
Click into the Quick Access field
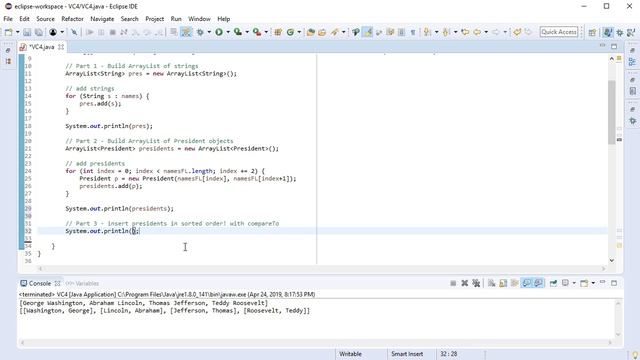tap(559, 32)
